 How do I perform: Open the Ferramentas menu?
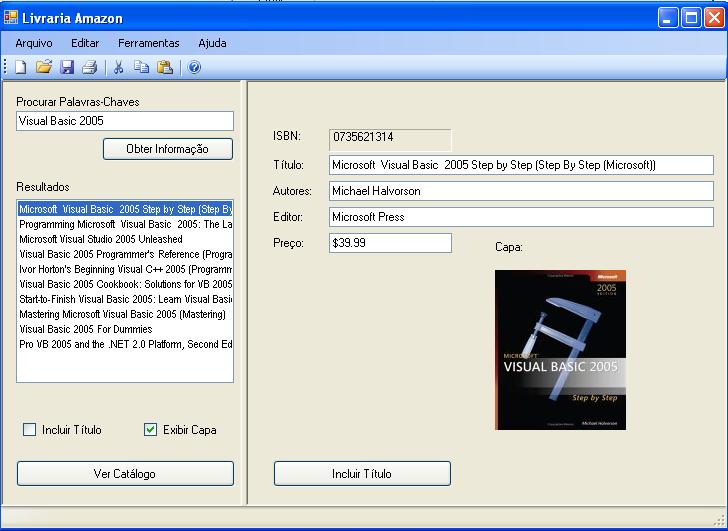pyautogui.click(x=149, y=43)
